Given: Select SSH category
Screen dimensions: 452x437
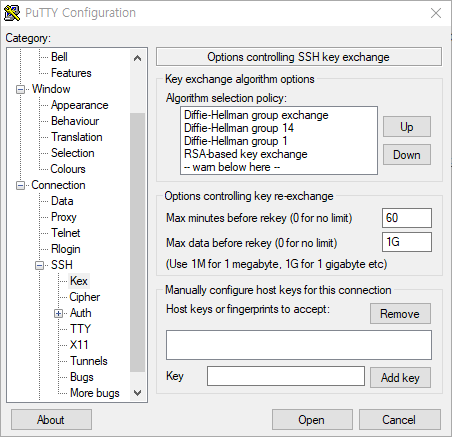Looking at the screenshot, I should 62,265.
